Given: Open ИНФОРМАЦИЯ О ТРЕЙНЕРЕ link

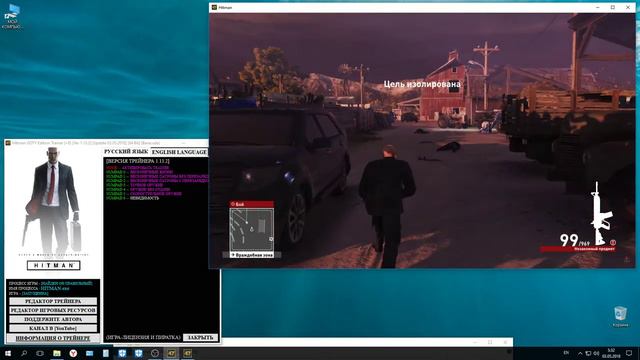Looking at the screenshot, I should tap(53, 338).
